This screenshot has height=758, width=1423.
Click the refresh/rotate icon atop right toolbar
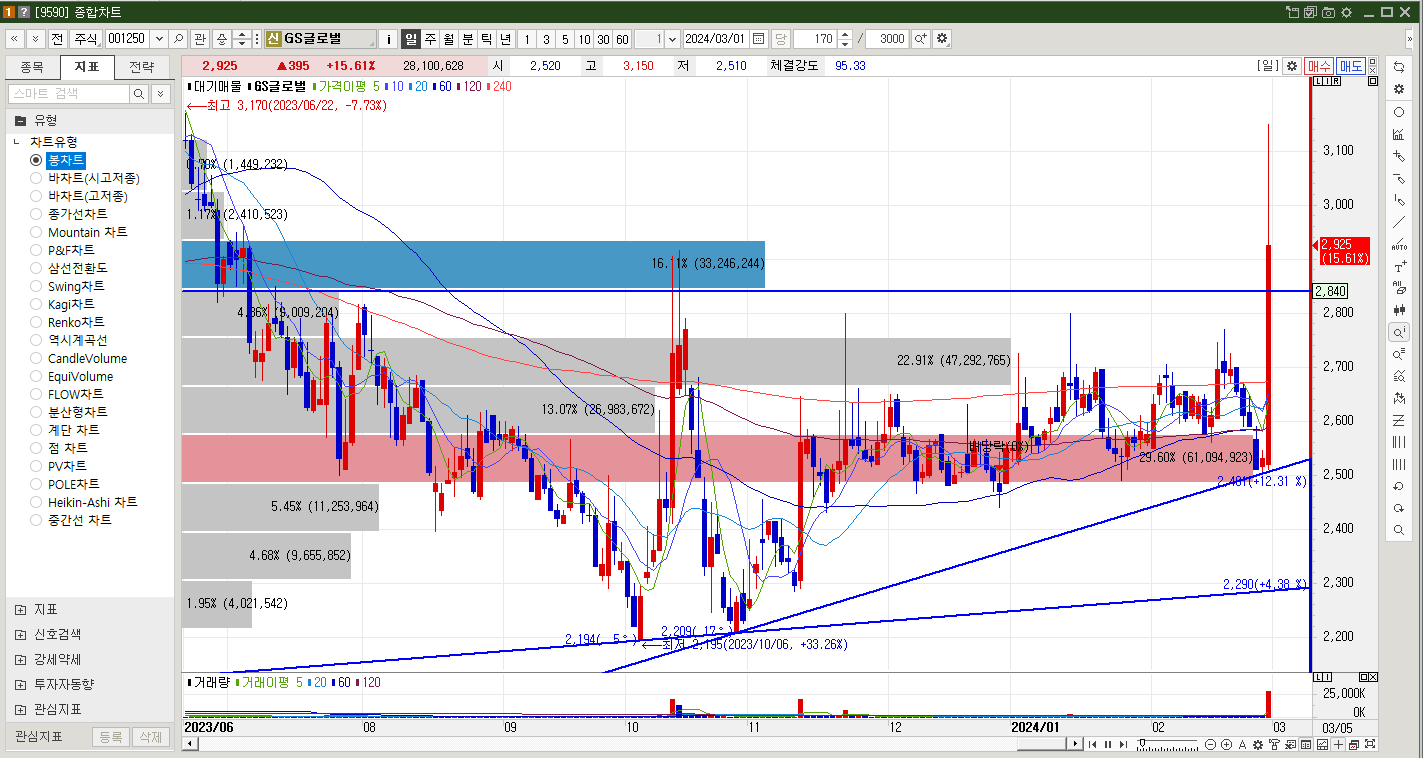tap(1399, 66)
